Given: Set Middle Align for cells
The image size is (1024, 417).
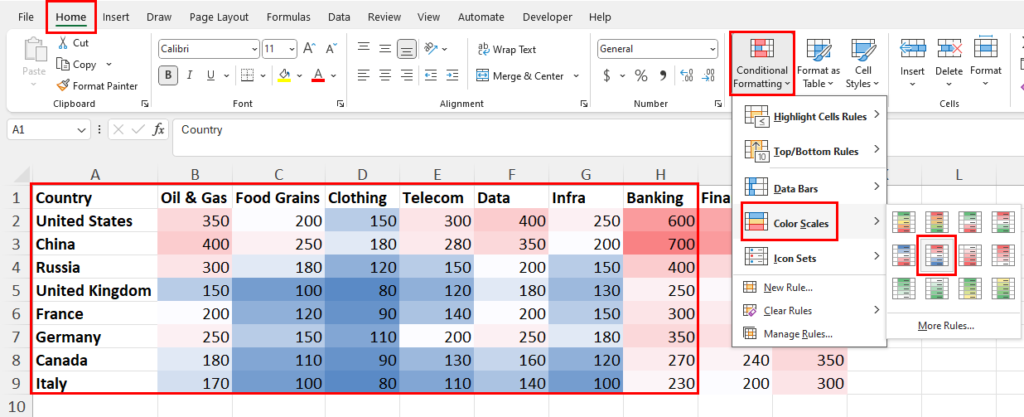Looking at the screenshot, I should 385,48.
